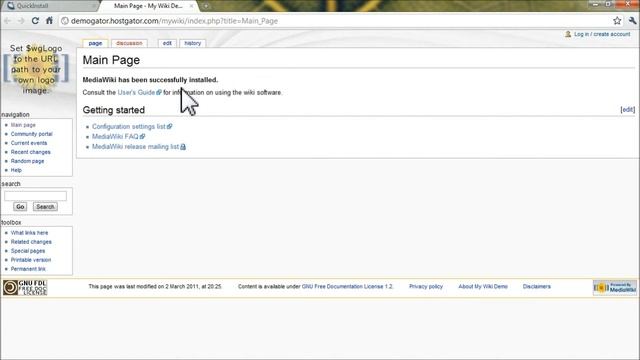Close the Main Page browser tab
The height and width of the screenshot is (360, 640).
(x=191, y=6)
